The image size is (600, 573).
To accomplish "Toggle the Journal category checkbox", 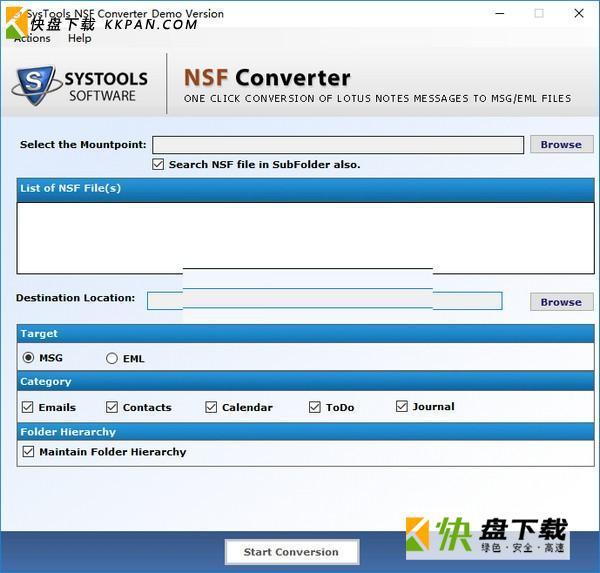I will click(402, 406).
